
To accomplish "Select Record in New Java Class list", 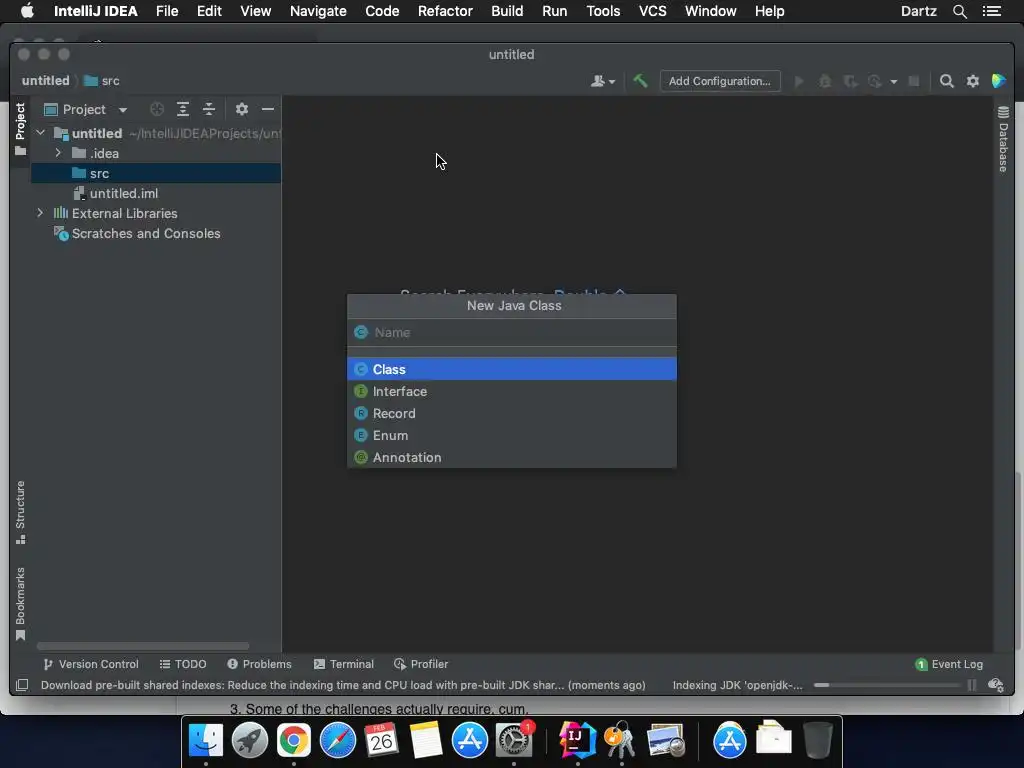I will (x=512, y=413).
